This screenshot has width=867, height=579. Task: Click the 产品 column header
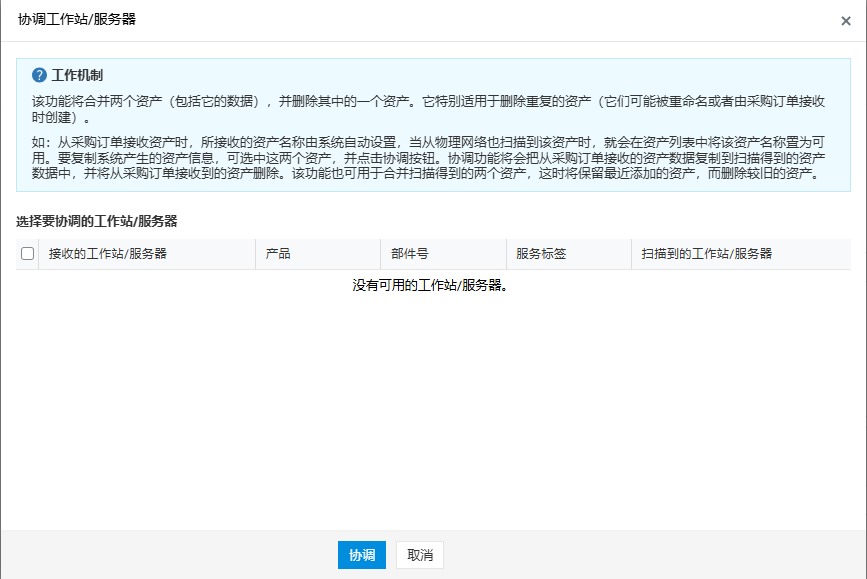pyautogui.click(x=278, y=254)
